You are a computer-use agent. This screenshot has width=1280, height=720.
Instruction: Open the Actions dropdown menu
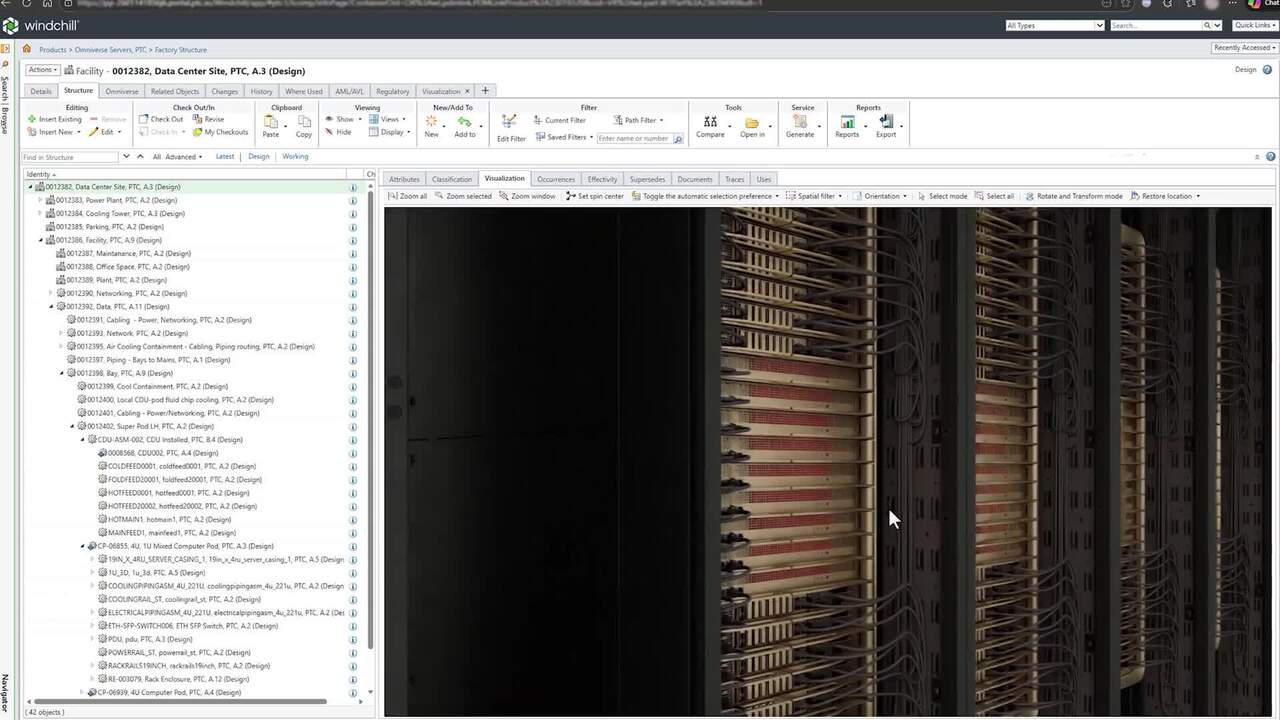point(43,70)
